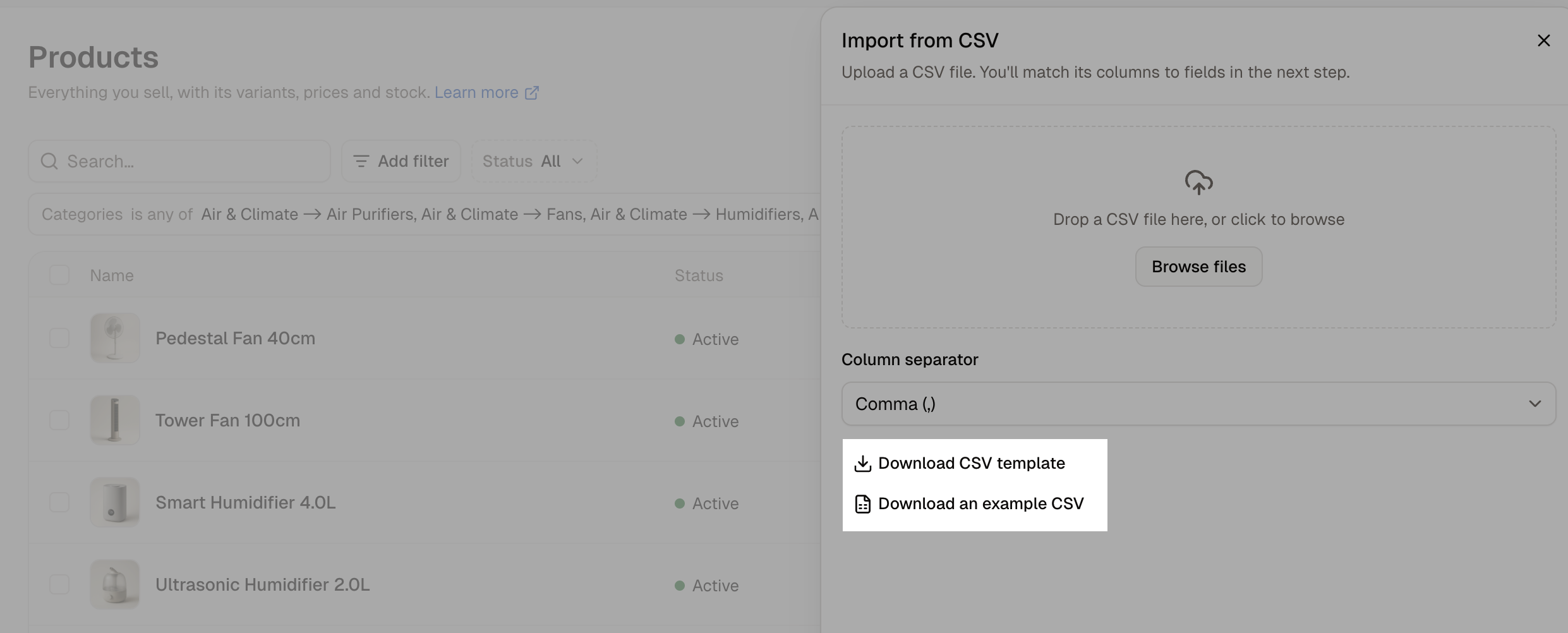
Task: Click the Tower Fan 100cm product name
Action: click(227, 421)
